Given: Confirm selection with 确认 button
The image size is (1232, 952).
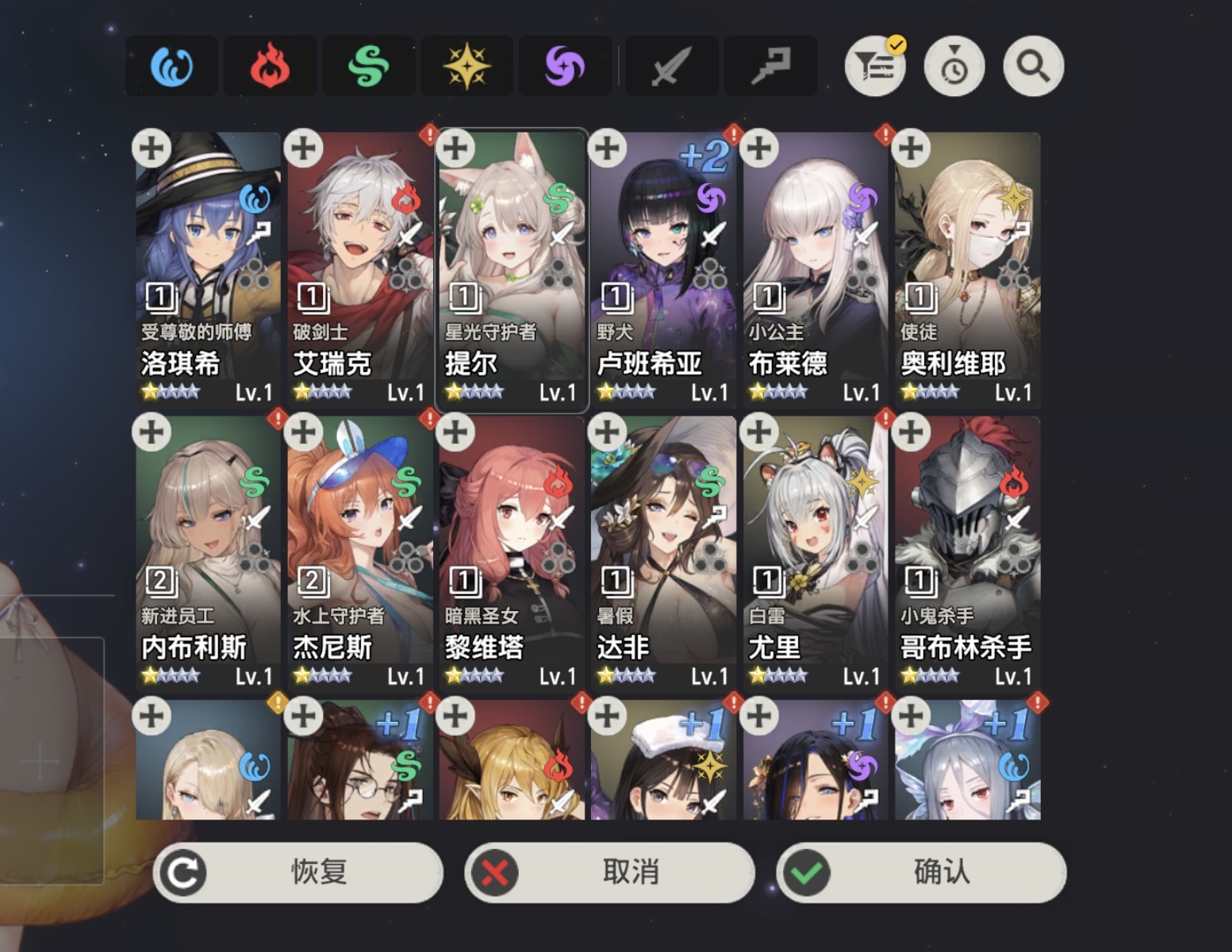Looking at the screenshot, I should [921, 873].
